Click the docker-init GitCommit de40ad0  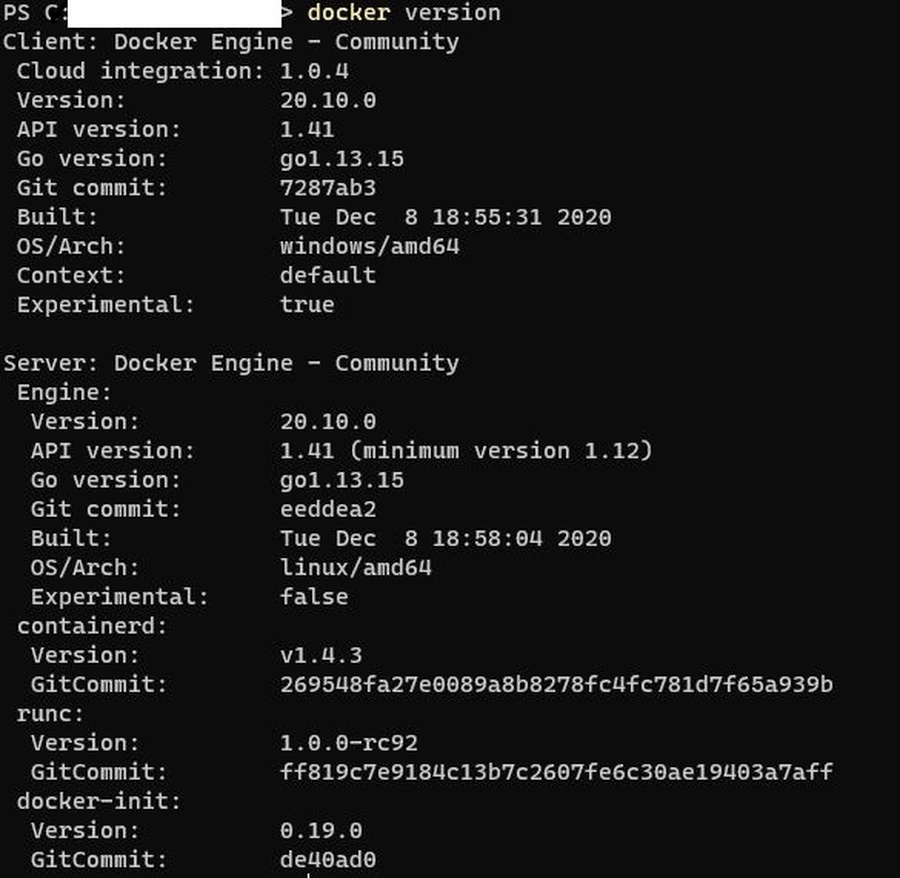[328, 860]
